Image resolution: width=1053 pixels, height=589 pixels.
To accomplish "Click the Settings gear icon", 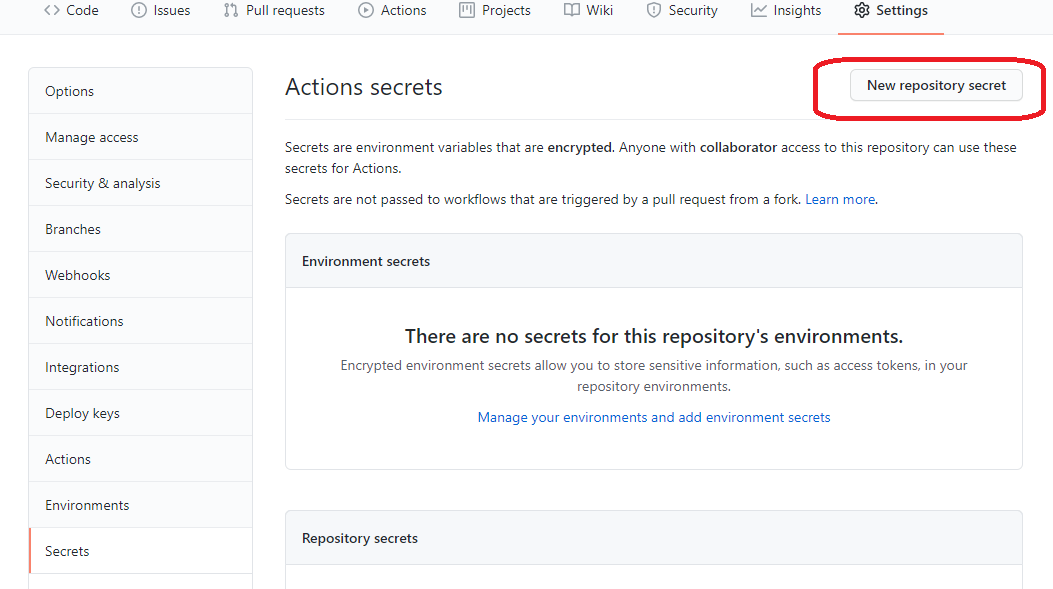I will (x=861, y=10).
